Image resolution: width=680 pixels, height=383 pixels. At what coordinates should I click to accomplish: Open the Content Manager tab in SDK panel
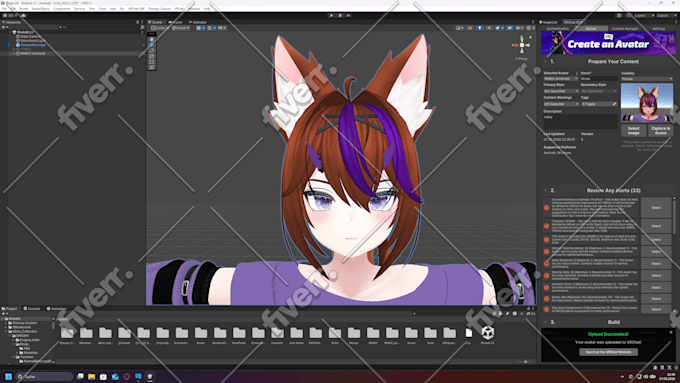click(625, 29)
